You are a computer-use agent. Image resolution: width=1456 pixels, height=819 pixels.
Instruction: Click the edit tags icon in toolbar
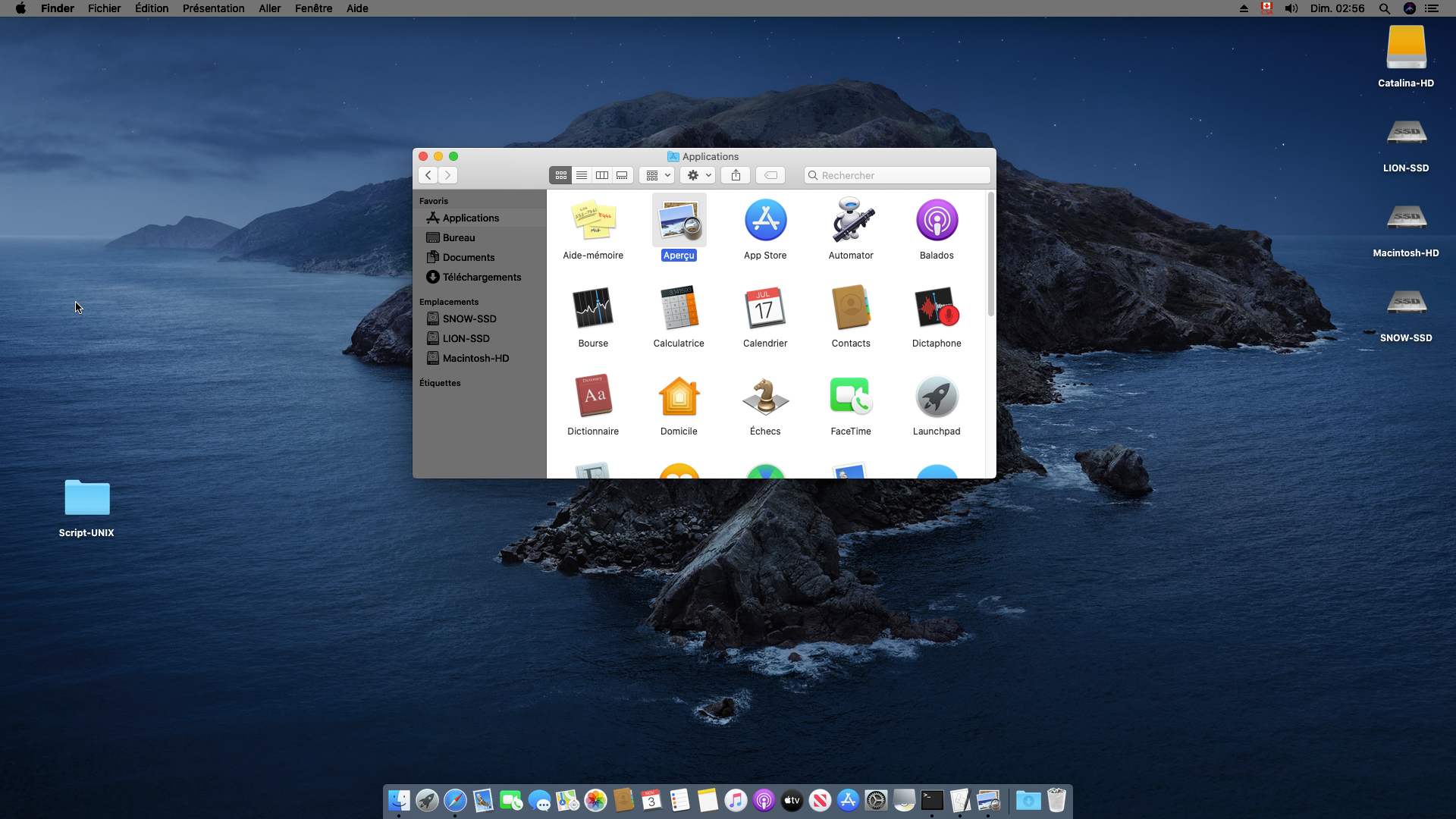770,175
